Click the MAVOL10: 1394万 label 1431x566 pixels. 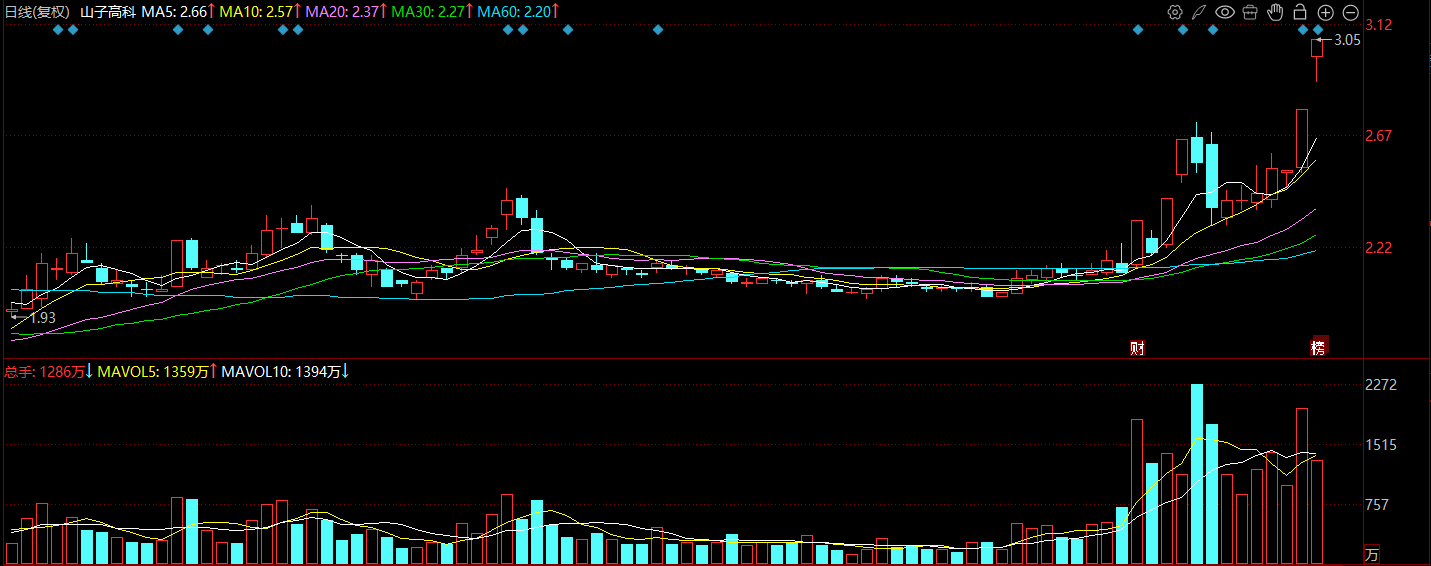pos(285,371)
